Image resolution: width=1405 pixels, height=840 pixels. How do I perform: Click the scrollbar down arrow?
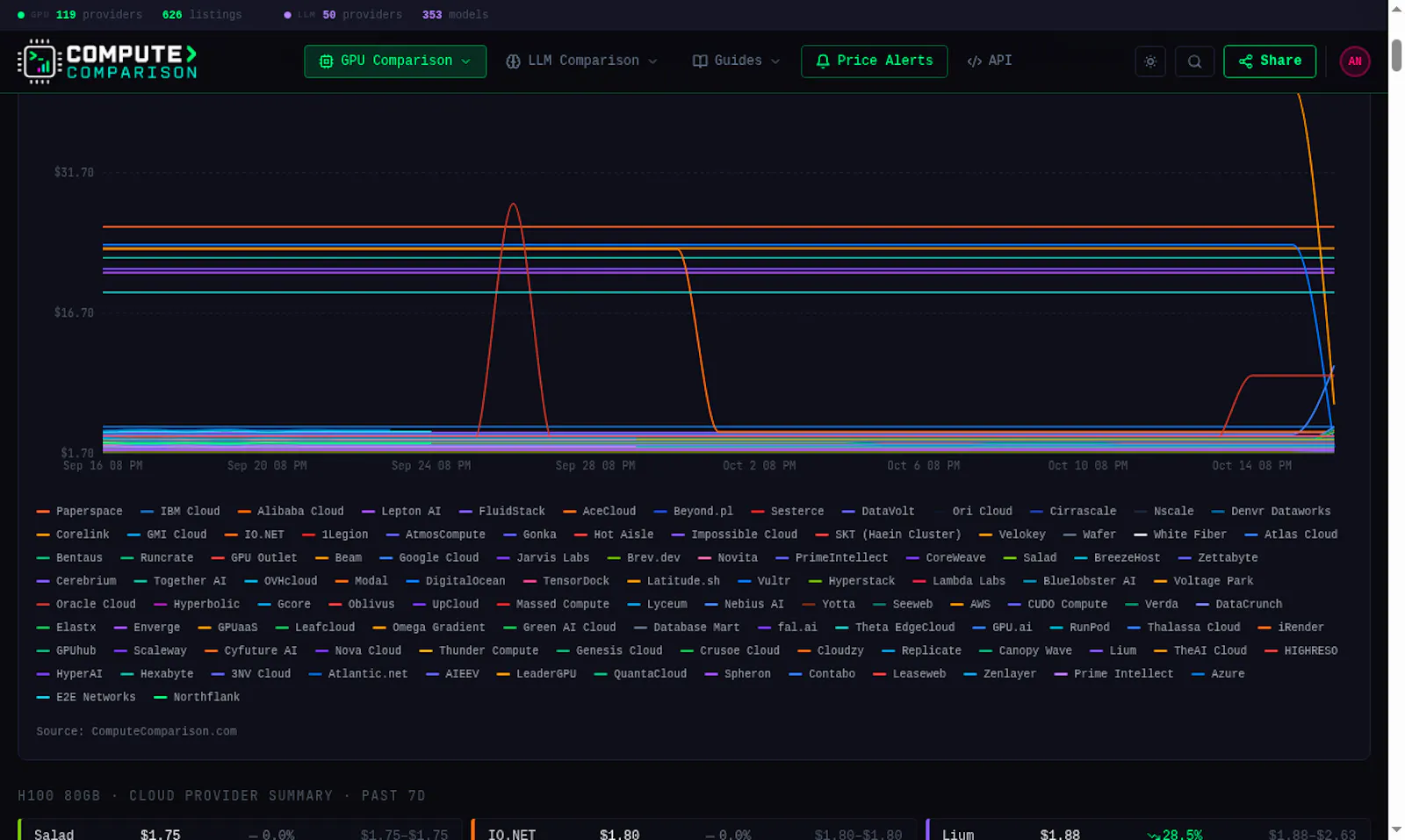(x=1396, y=829)
